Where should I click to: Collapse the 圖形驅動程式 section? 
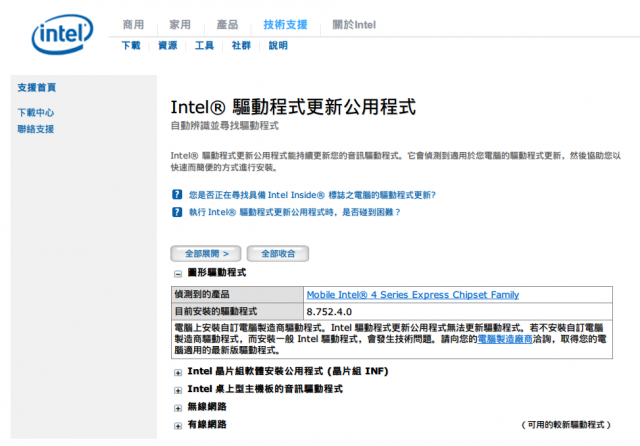coord(178,274)
